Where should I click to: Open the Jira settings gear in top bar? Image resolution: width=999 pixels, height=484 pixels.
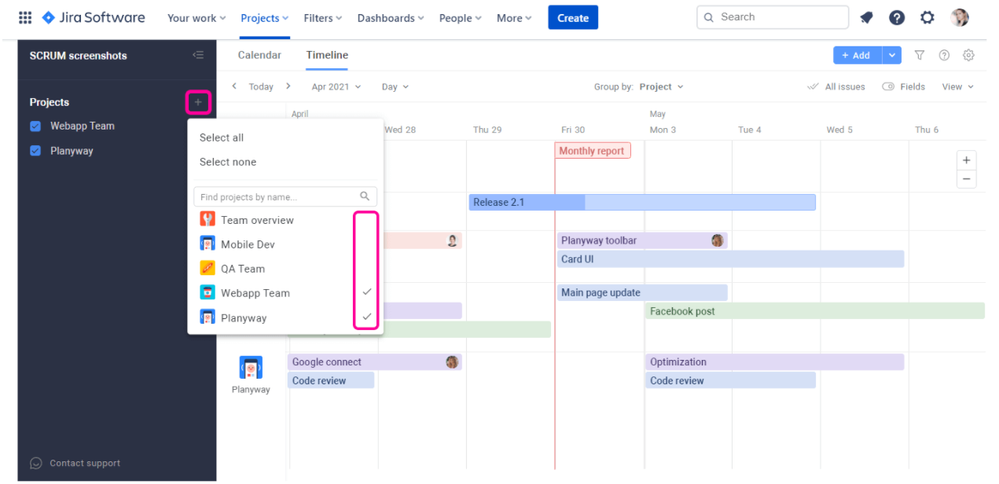[x=927, y=18]
